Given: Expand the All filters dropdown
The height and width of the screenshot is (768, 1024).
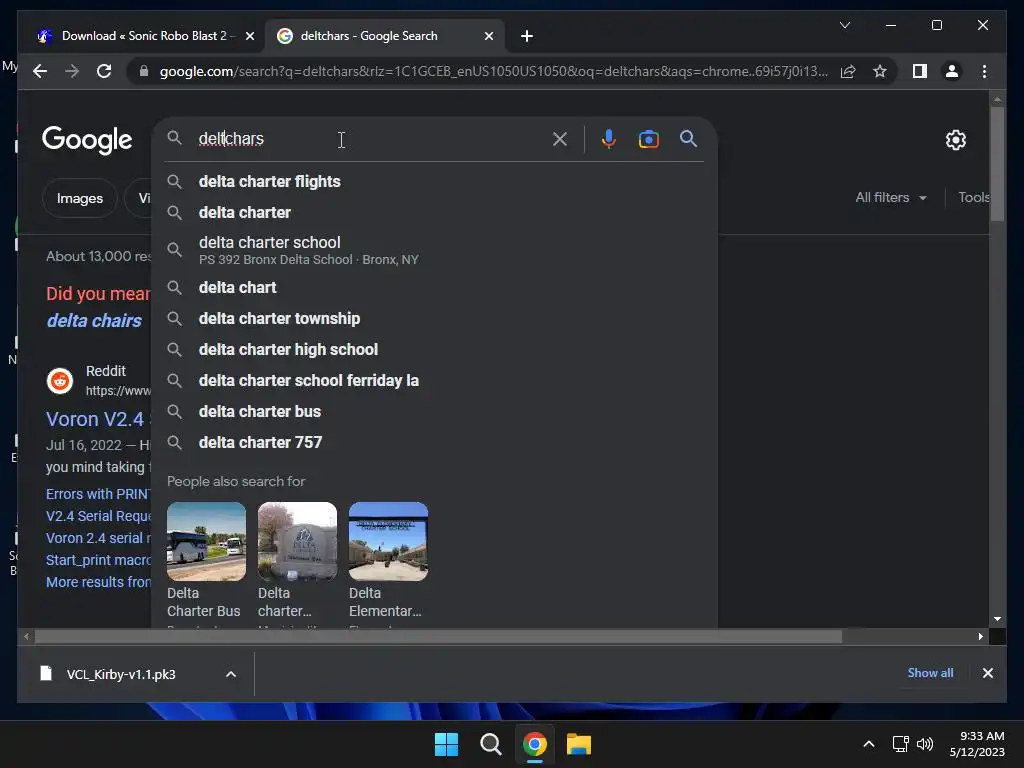Looking at the screenshot, I should [x=891, y=197].
